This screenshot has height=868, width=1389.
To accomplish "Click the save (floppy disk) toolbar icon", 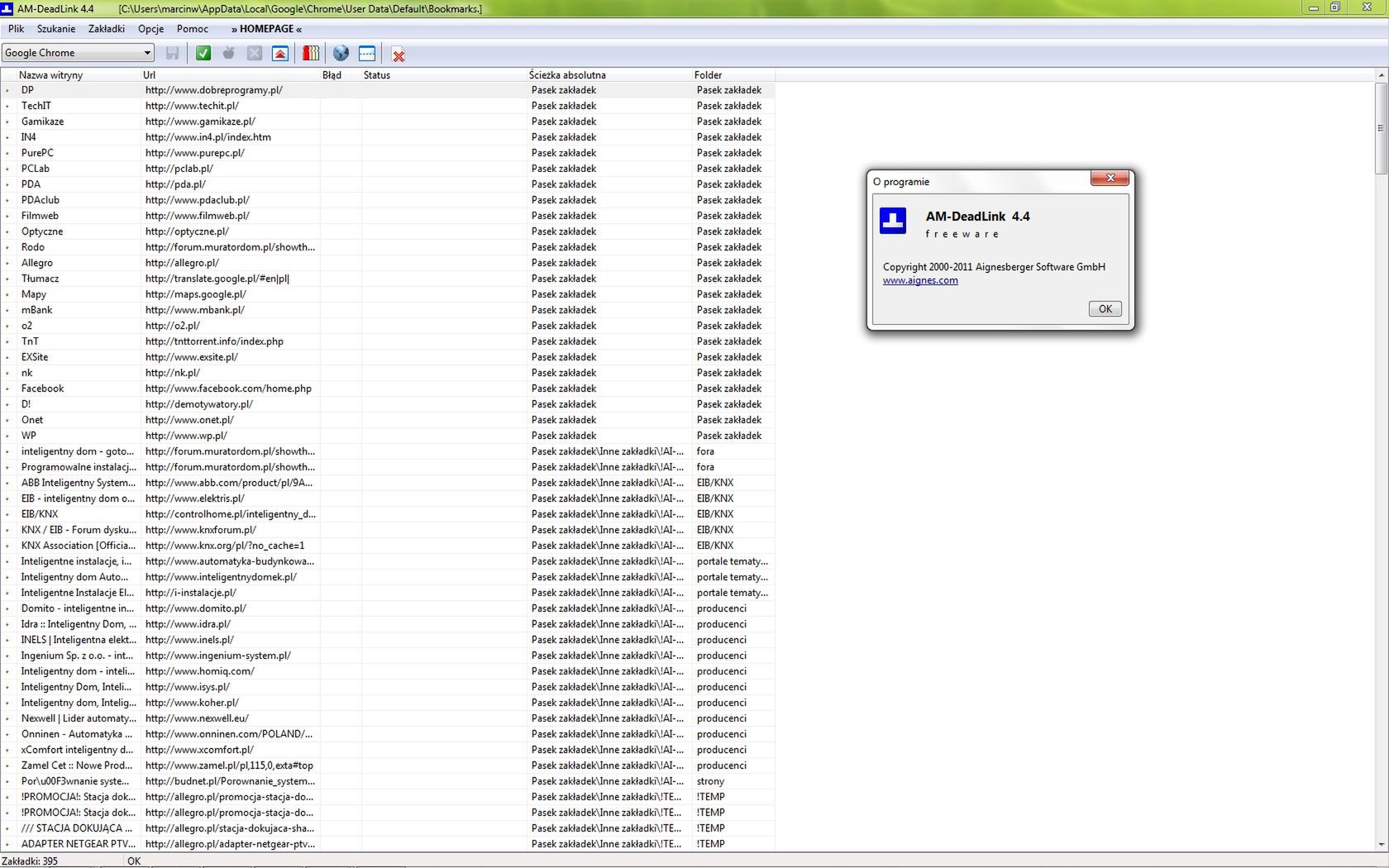I will [172, 53].
